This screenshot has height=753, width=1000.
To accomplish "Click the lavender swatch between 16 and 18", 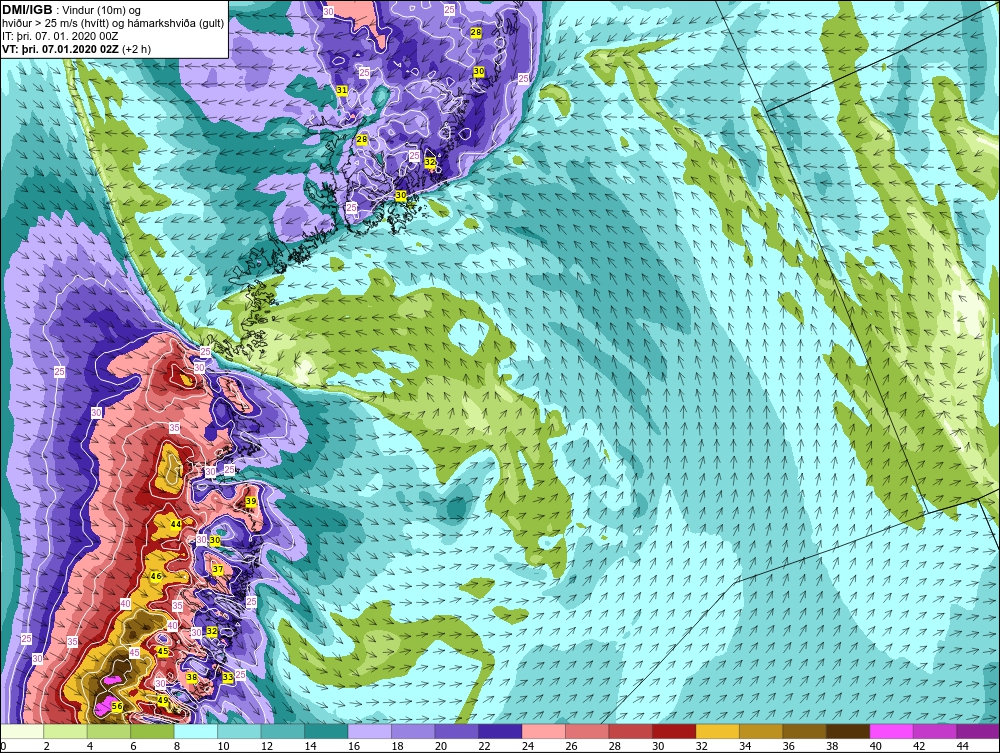I will [370, 731].
